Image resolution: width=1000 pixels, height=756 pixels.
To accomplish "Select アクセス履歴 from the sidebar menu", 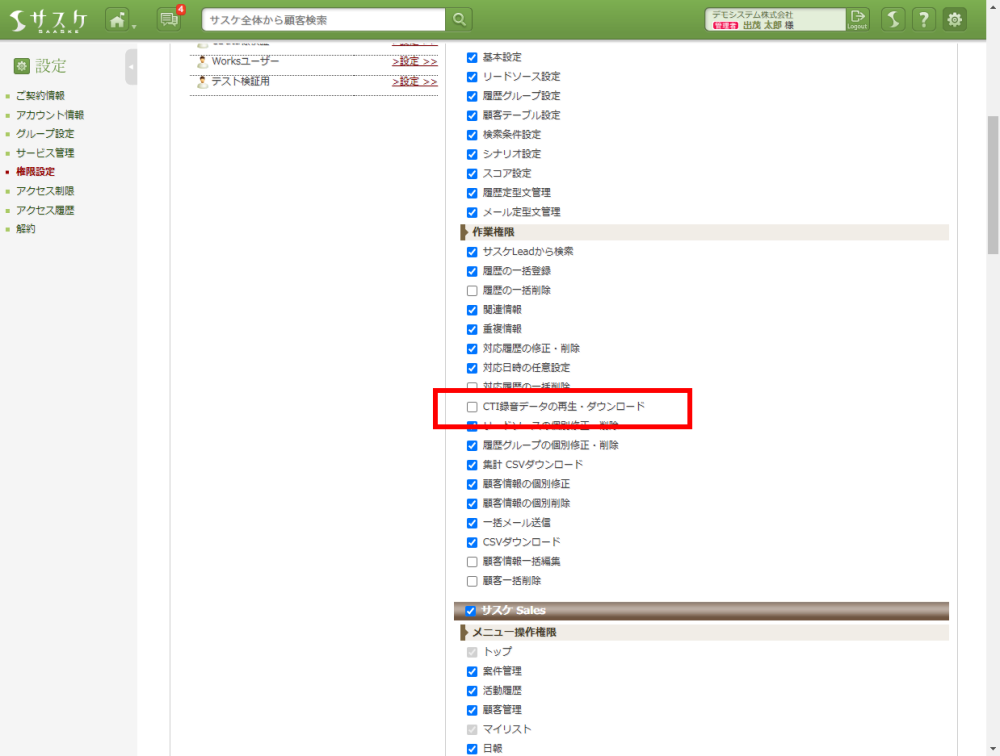I will click(x=45, y=210).
